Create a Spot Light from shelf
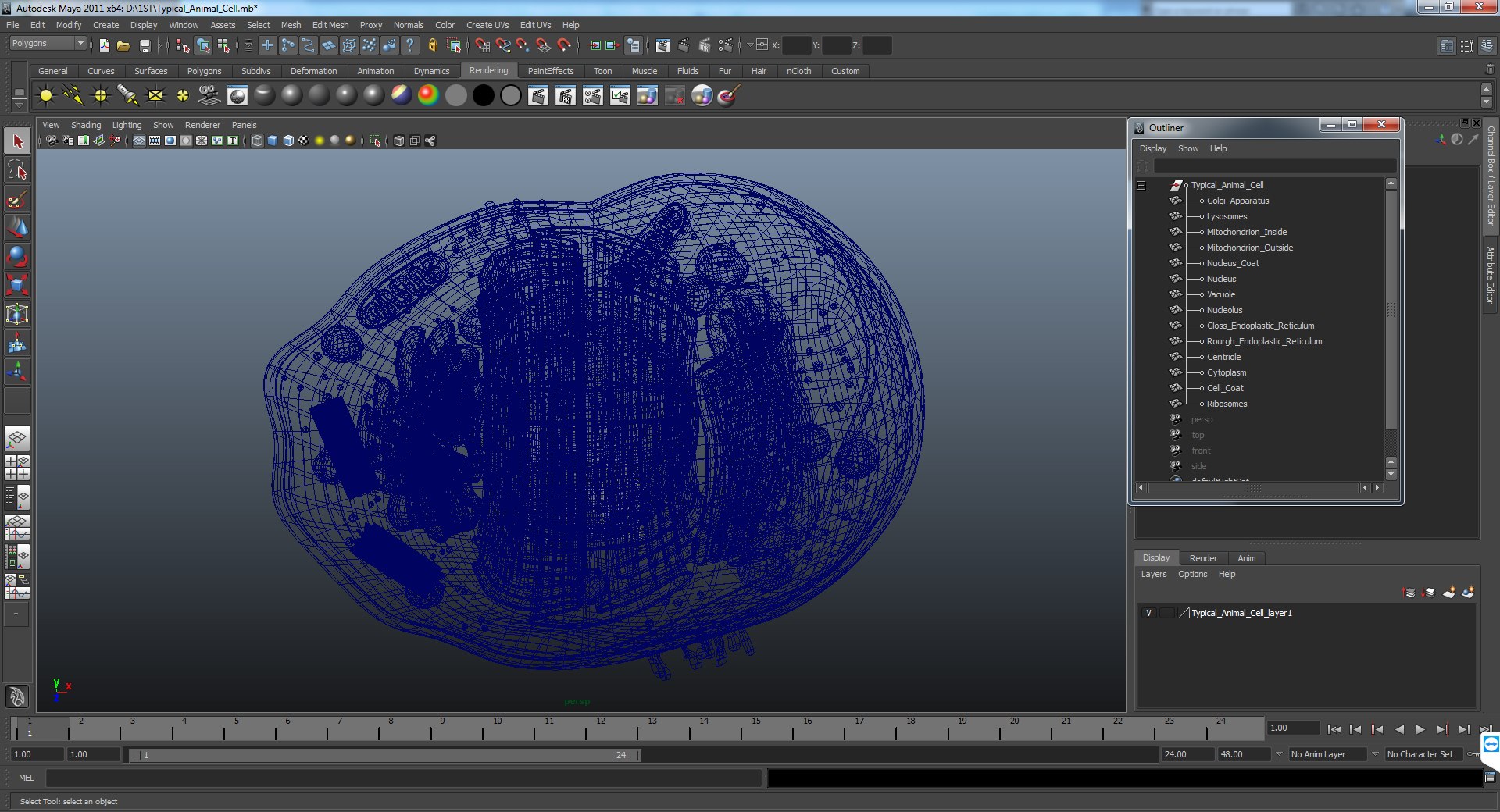This screenshot has width=1500, height=812. (127, 96)
